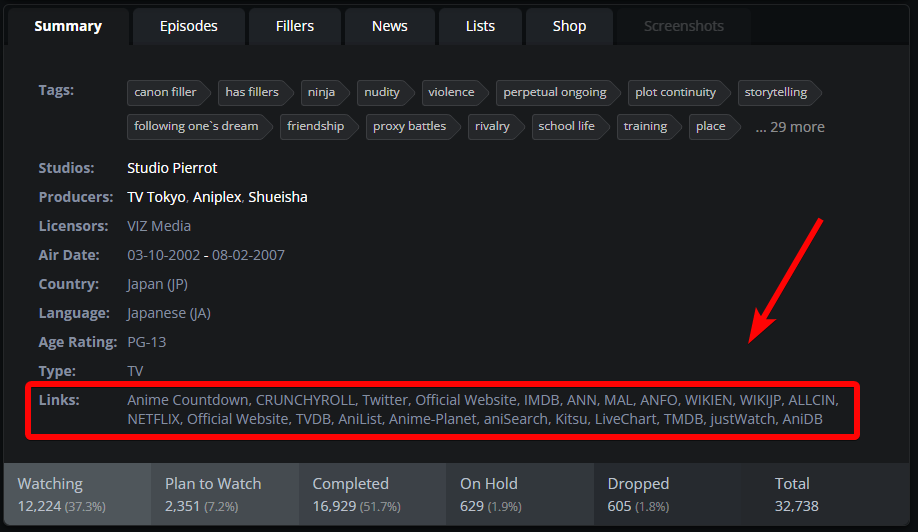This screenshot has height=532, width=918.
Task: Click the 'canon filler' tag
Action: pyautogui.click(x=166, y=92)
